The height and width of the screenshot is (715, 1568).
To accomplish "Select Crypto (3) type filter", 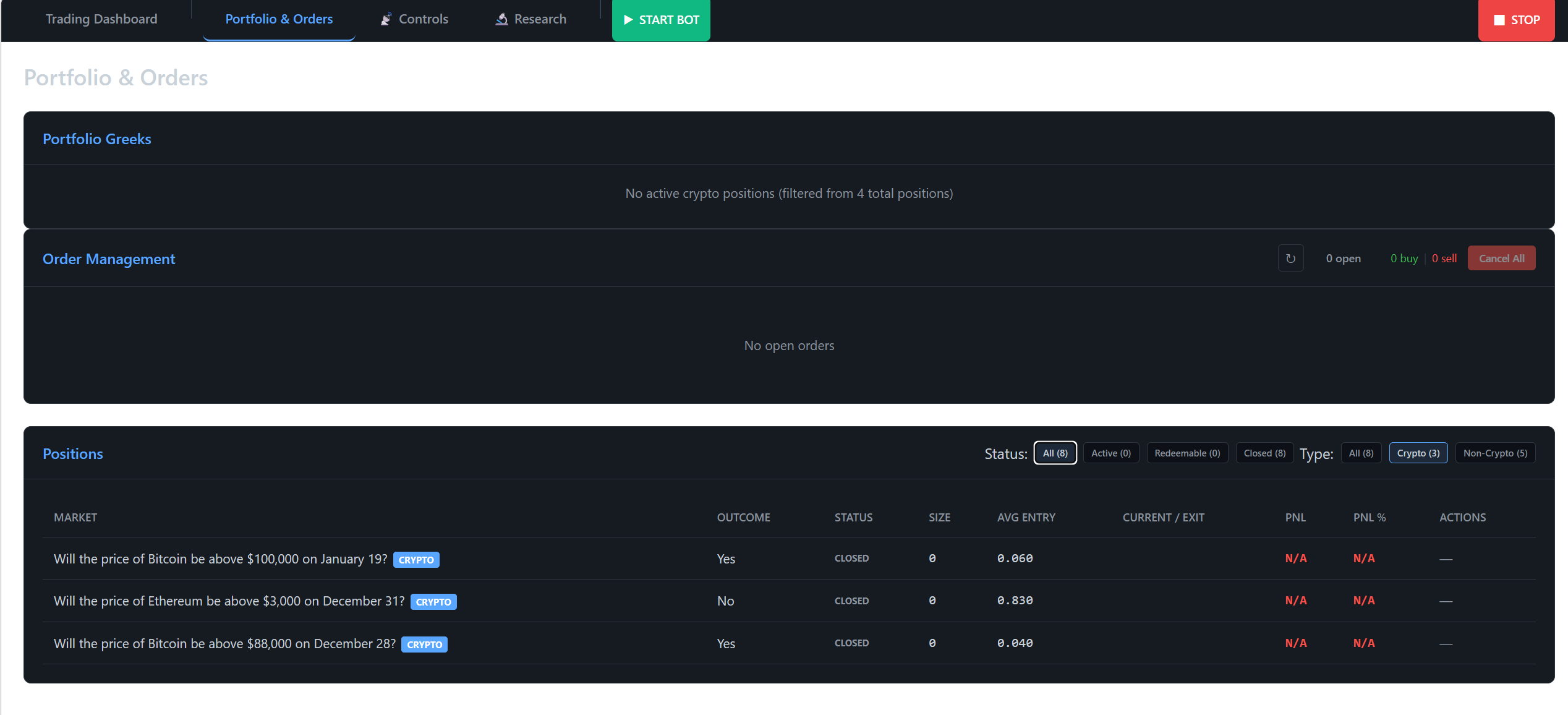I will [1418, 453].
